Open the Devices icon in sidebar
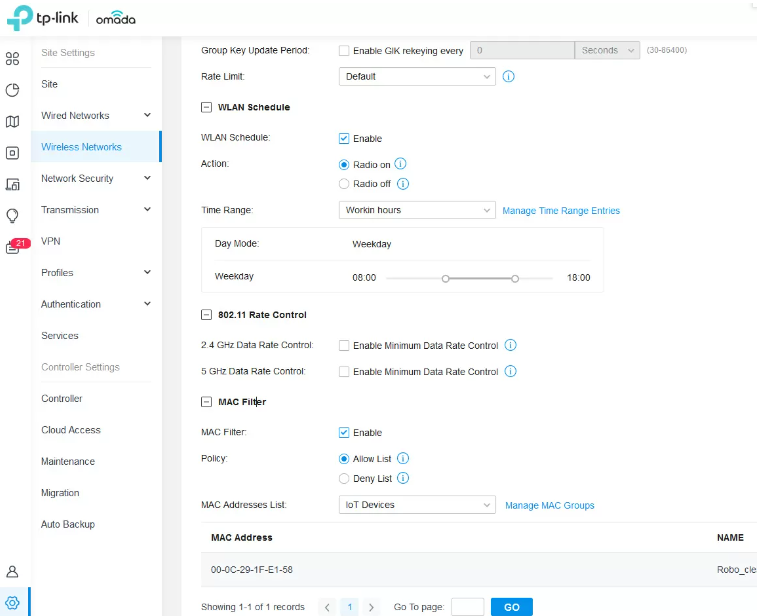Viewport: 773px width, 616px height. [12, 153]
